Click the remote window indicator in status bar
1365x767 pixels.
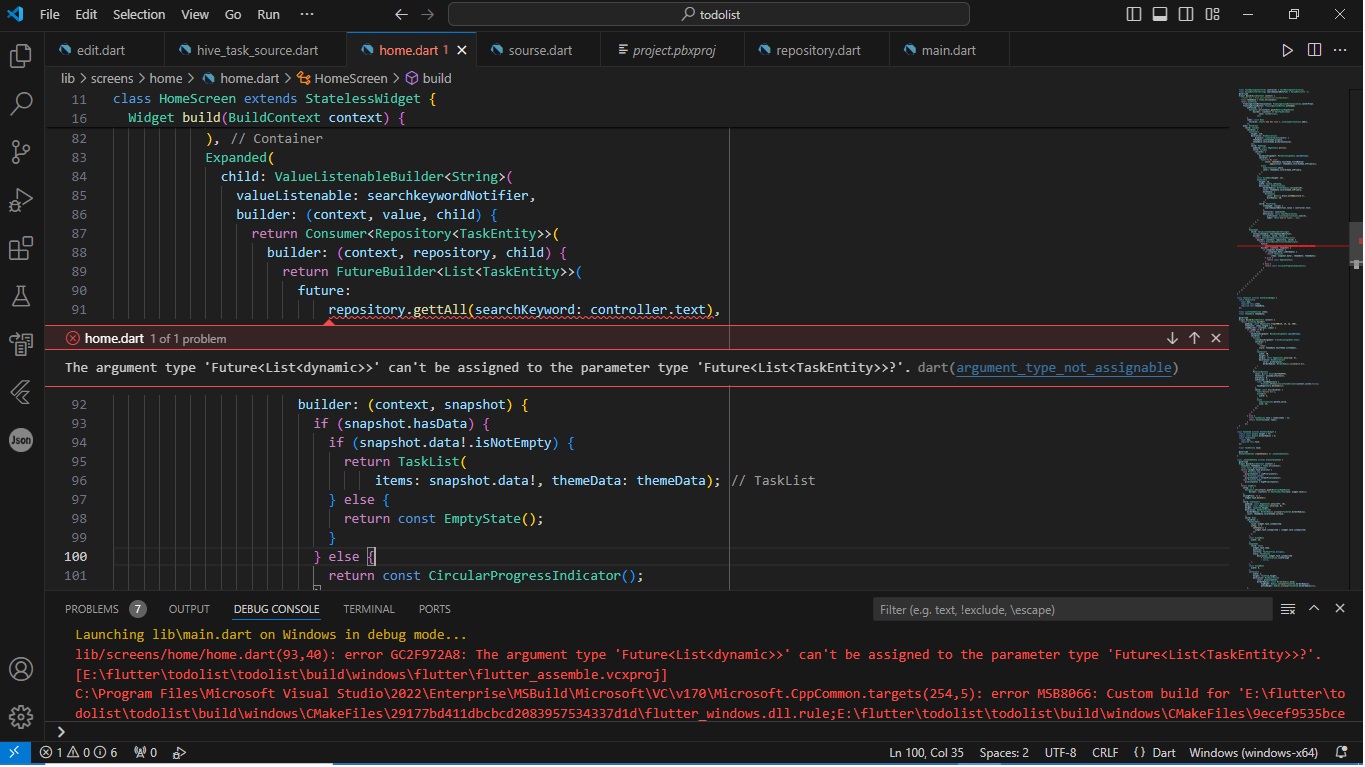pyautogui.click(x=14, y=752)
